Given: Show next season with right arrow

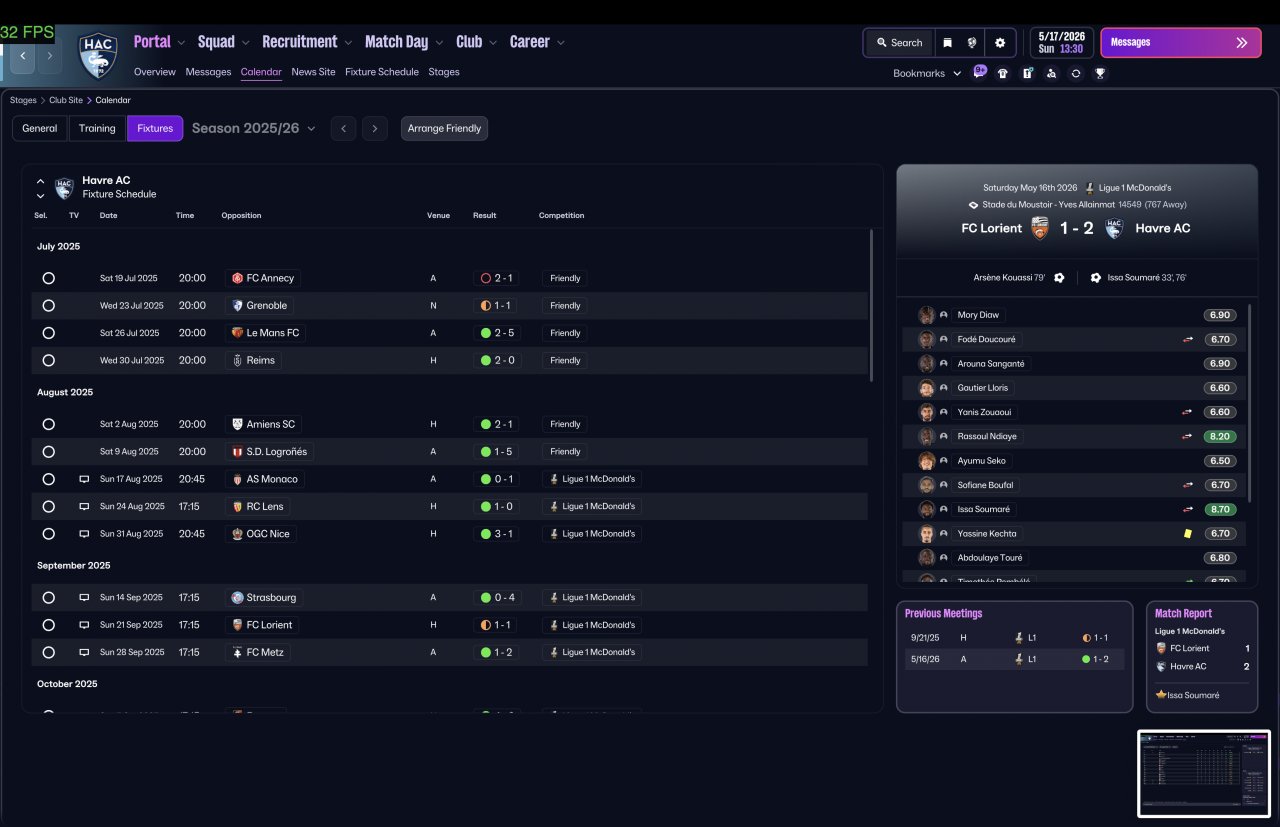Looking at the screenshot, I should [375, 128].
